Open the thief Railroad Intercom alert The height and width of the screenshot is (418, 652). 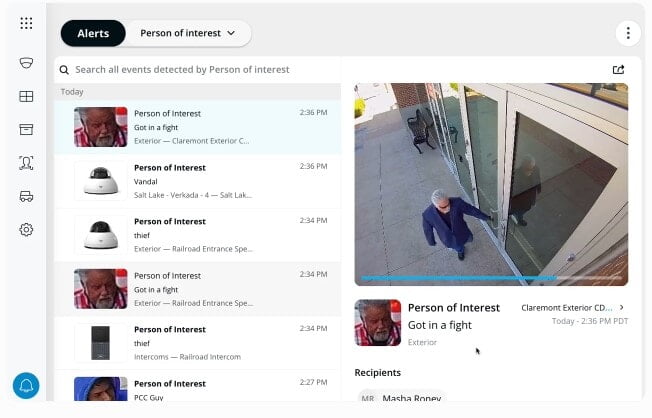click(198, 343)
